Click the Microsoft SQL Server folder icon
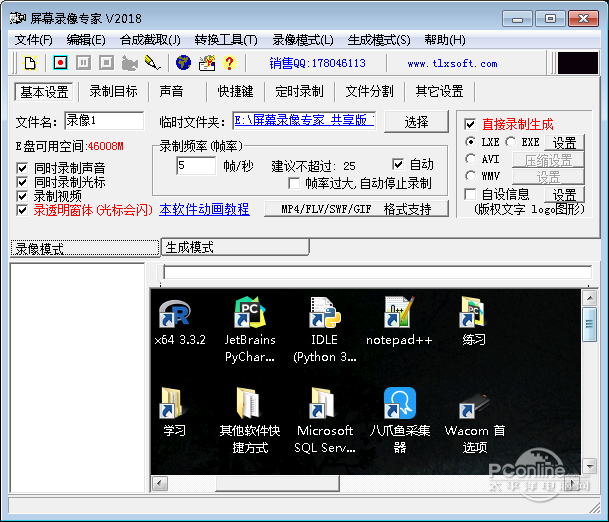Image resolution: width=609 pixels, height=522 pixels. pos(324,403)
